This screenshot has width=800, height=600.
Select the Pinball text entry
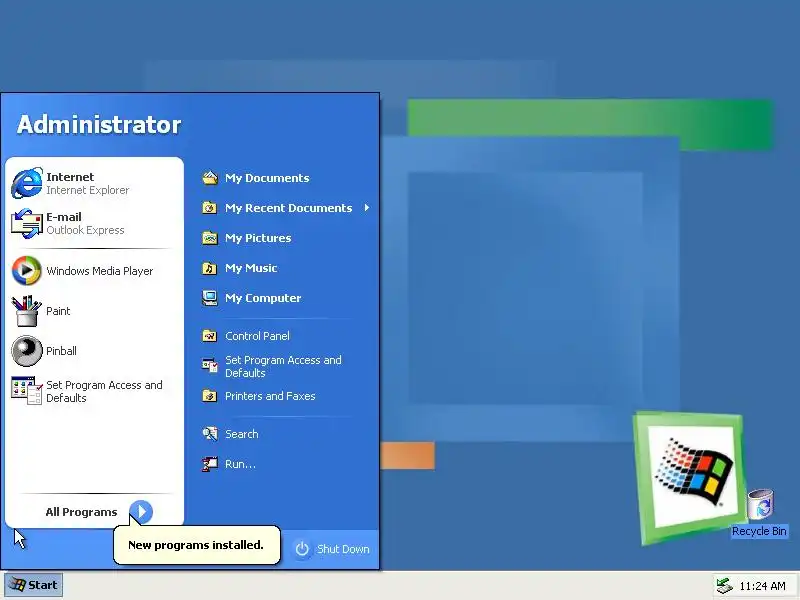point(61,351)
